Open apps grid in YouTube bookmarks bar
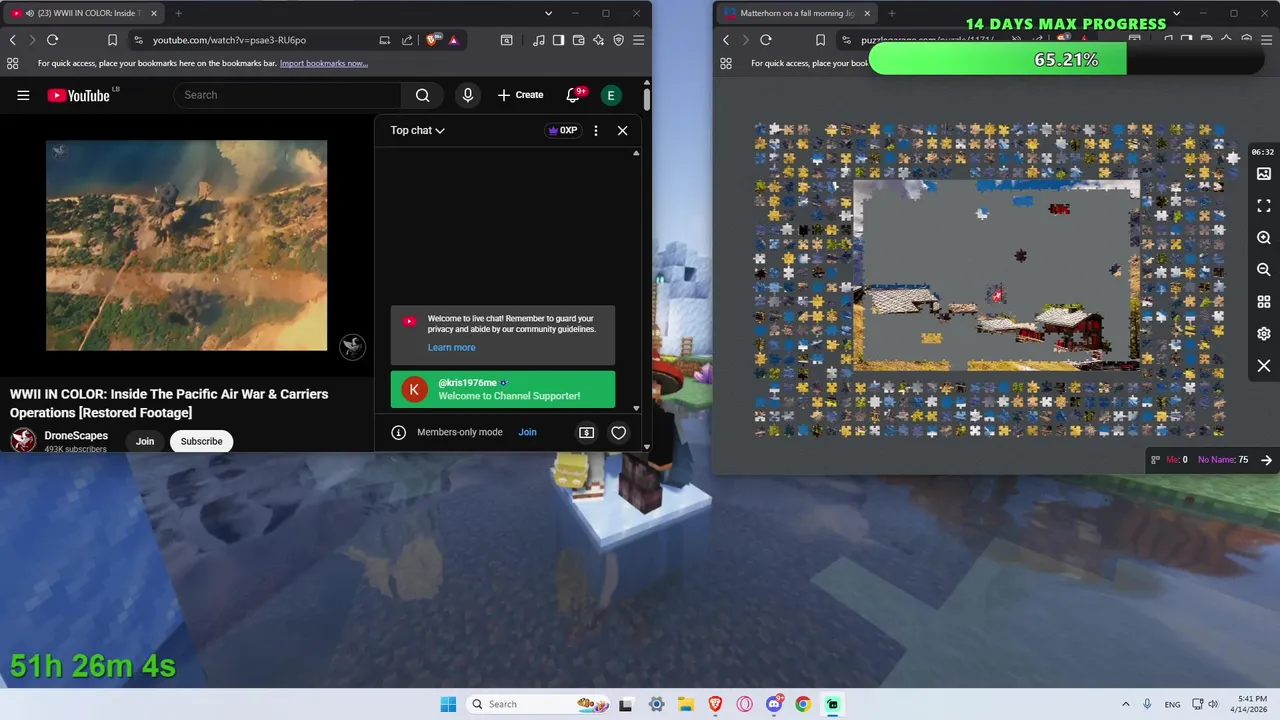The width and height of the screenshot is (1280, 720). pos(12,63)
